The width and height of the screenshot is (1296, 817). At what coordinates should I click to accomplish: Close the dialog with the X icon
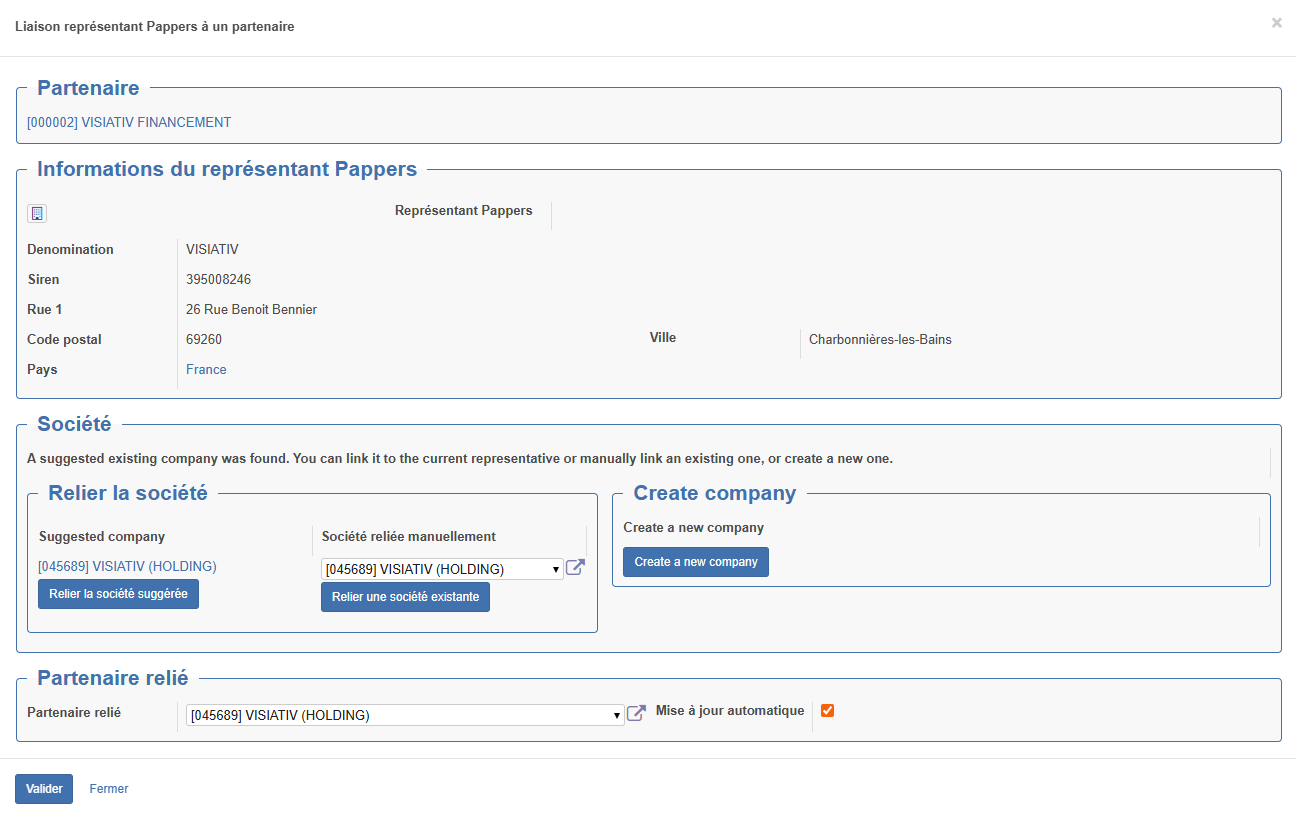[x=1277, y=23]
